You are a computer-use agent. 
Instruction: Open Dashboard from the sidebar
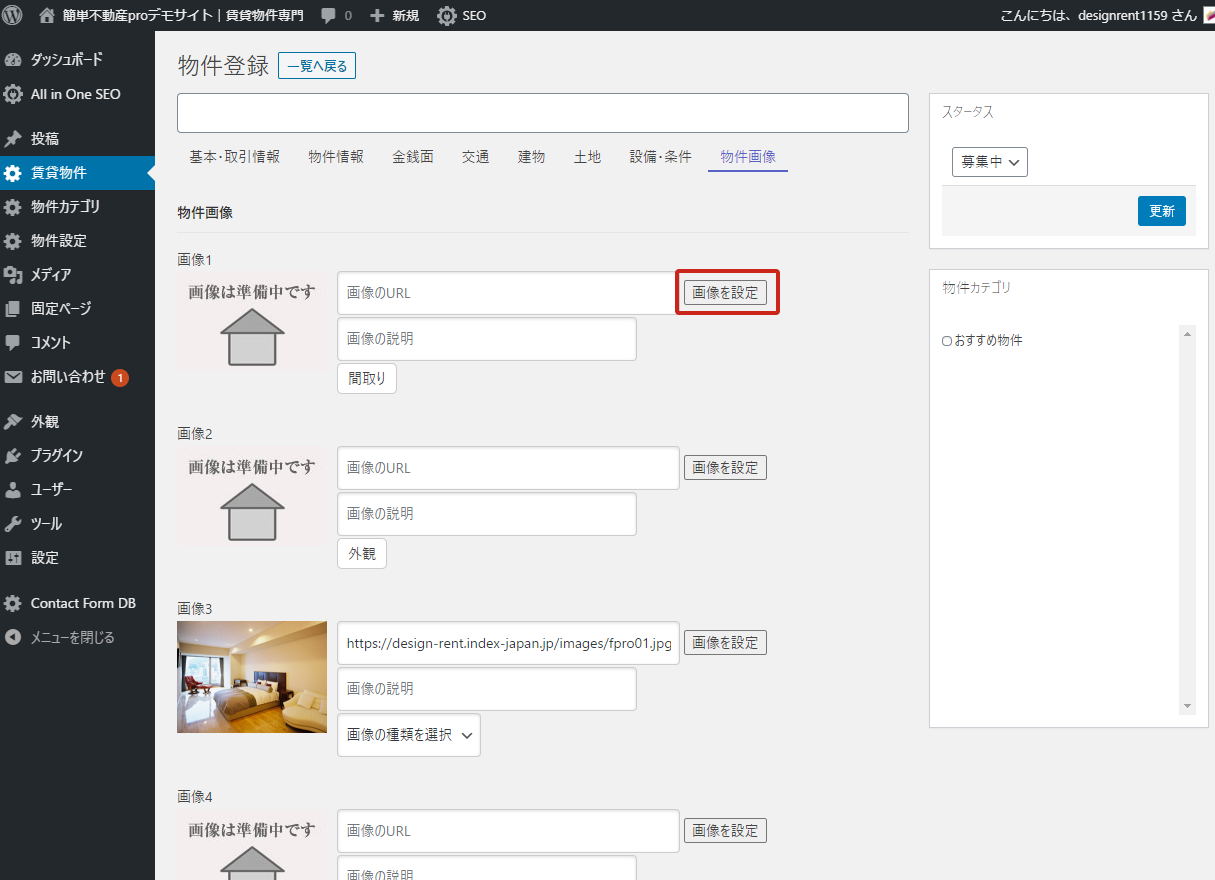point(66,60)
